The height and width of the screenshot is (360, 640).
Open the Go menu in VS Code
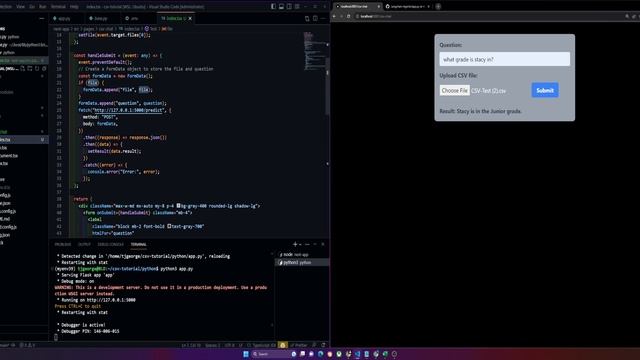pos(32,7)
